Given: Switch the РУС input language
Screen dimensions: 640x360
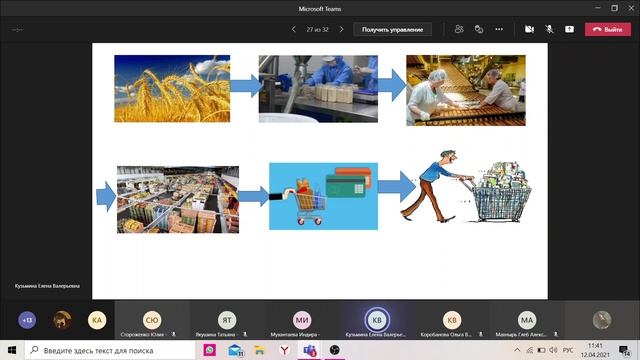Looking at the screenshot, I should pyautogui.click(x=568, y=350).
